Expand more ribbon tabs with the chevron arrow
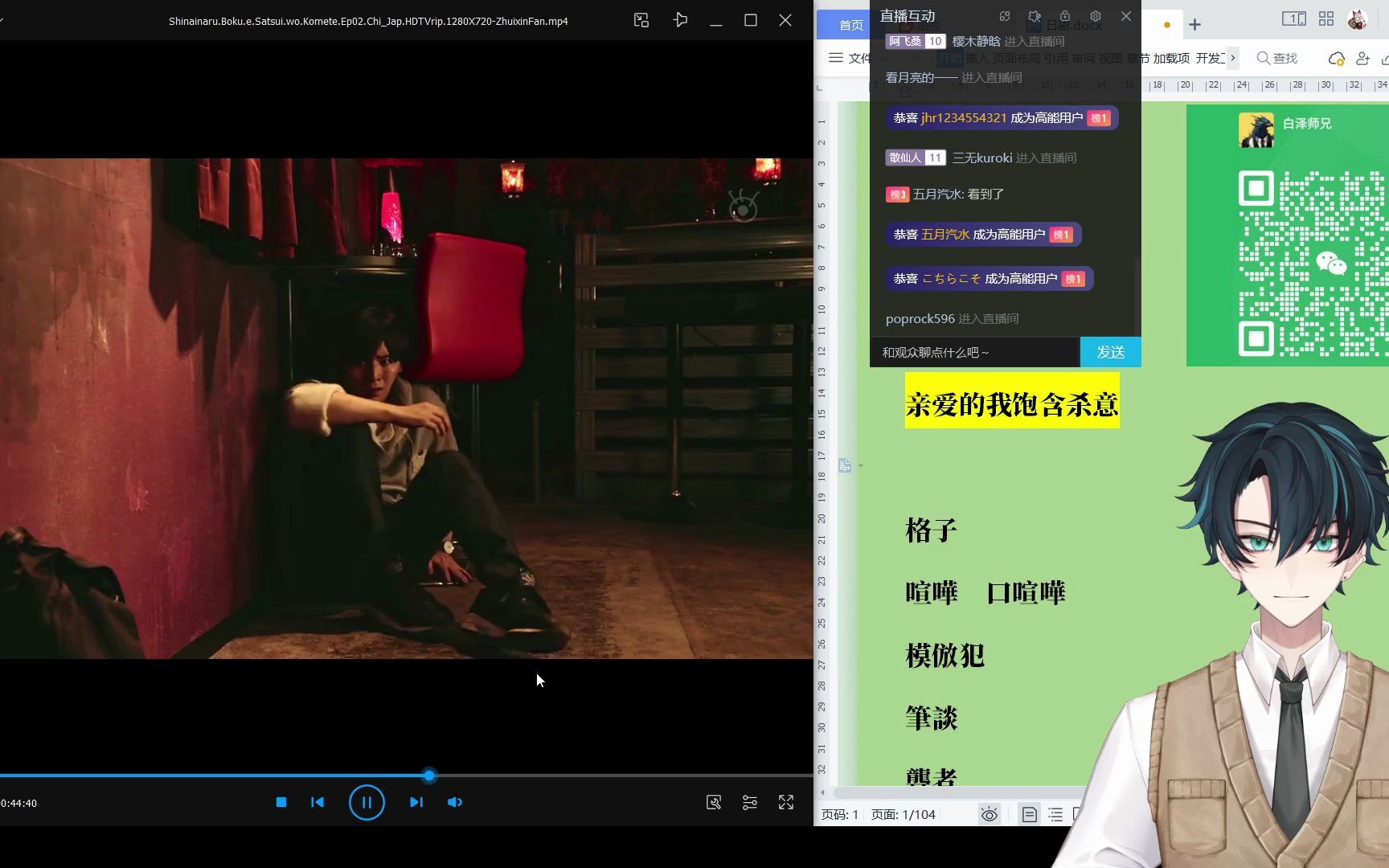 click(x=1233, y=58)
